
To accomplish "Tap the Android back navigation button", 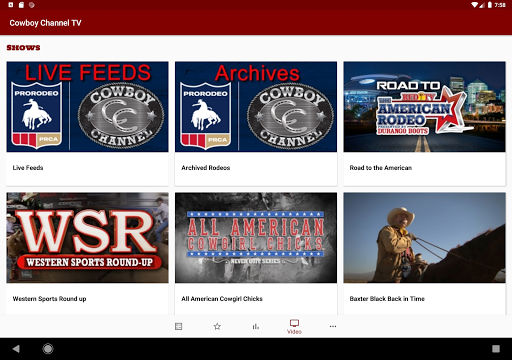I will [x=16, y=349].
